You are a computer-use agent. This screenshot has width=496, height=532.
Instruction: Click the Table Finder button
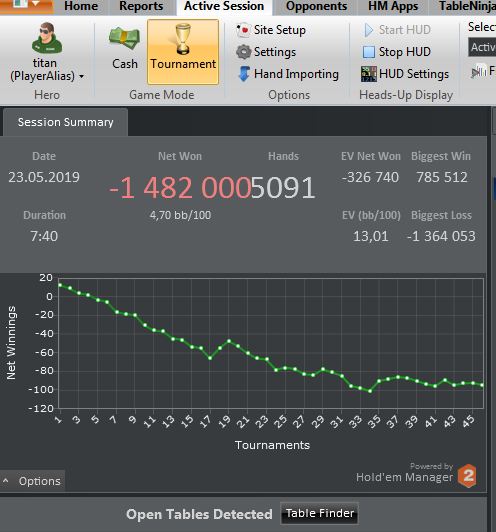320,513
